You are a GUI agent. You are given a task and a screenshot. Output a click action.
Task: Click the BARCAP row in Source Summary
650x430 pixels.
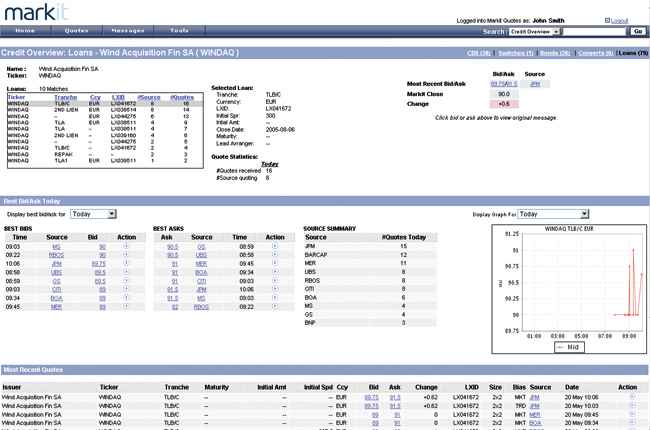pyautogui.click(x=370, y=255)
